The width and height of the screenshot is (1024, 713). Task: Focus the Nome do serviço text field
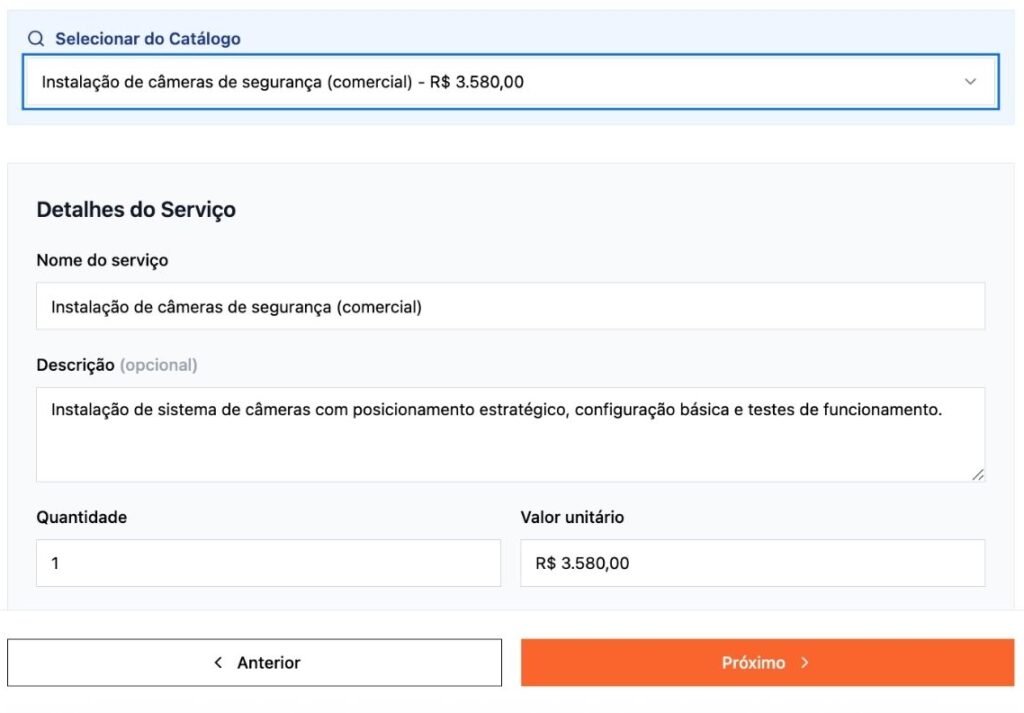pos(510,307)
